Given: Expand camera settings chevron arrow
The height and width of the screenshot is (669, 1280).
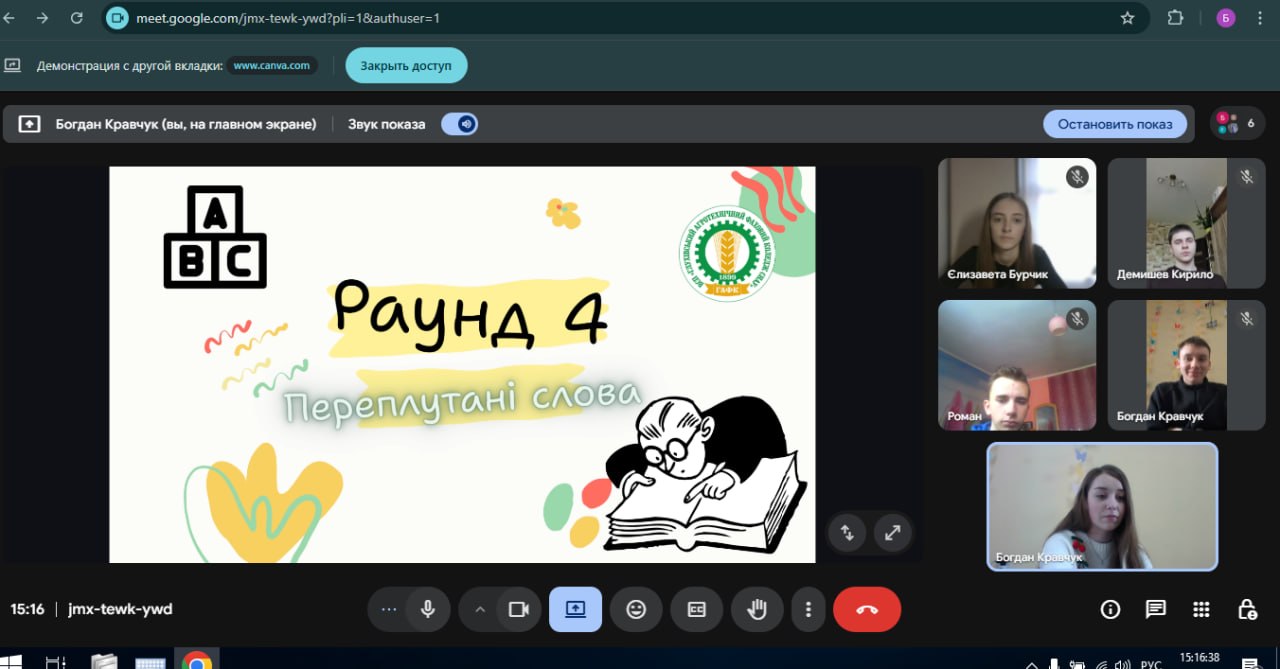Looking at the screenshot, I should tap(480, 609).
